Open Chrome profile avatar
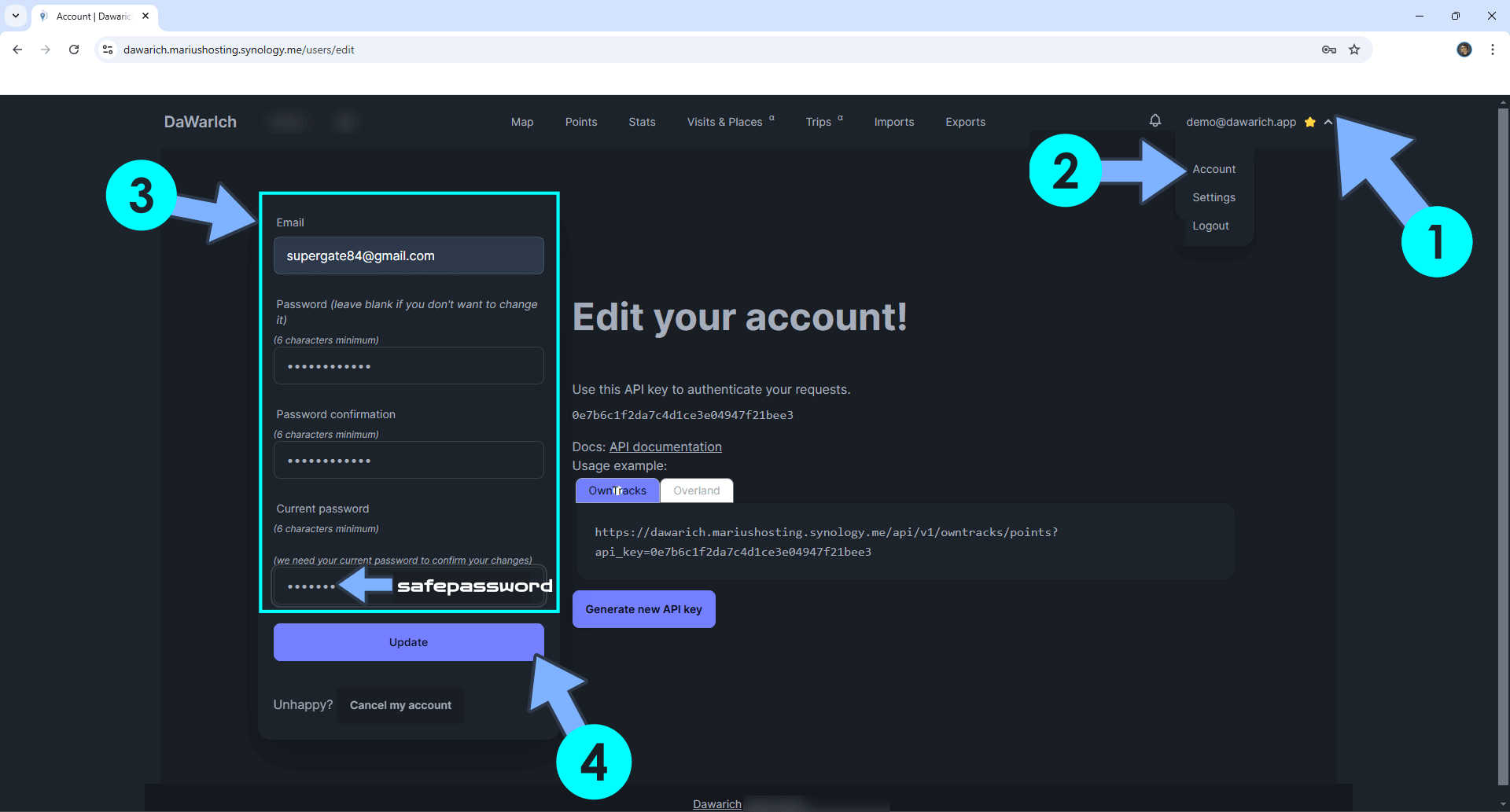The width and height of the screenshot is (1510, 812). pos(1464,50)
